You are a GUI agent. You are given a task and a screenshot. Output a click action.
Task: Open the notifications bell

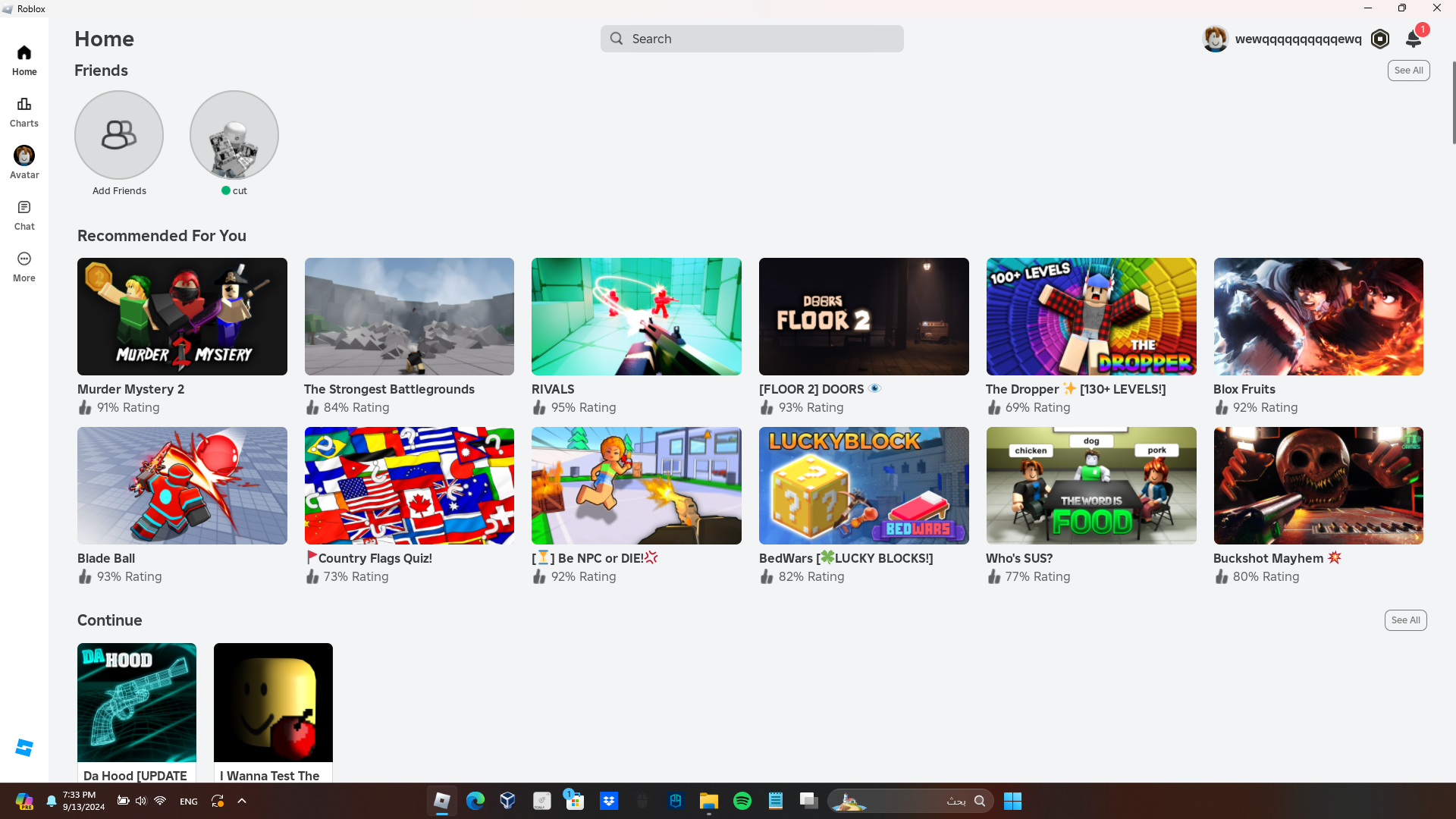tap(1414, 39)
